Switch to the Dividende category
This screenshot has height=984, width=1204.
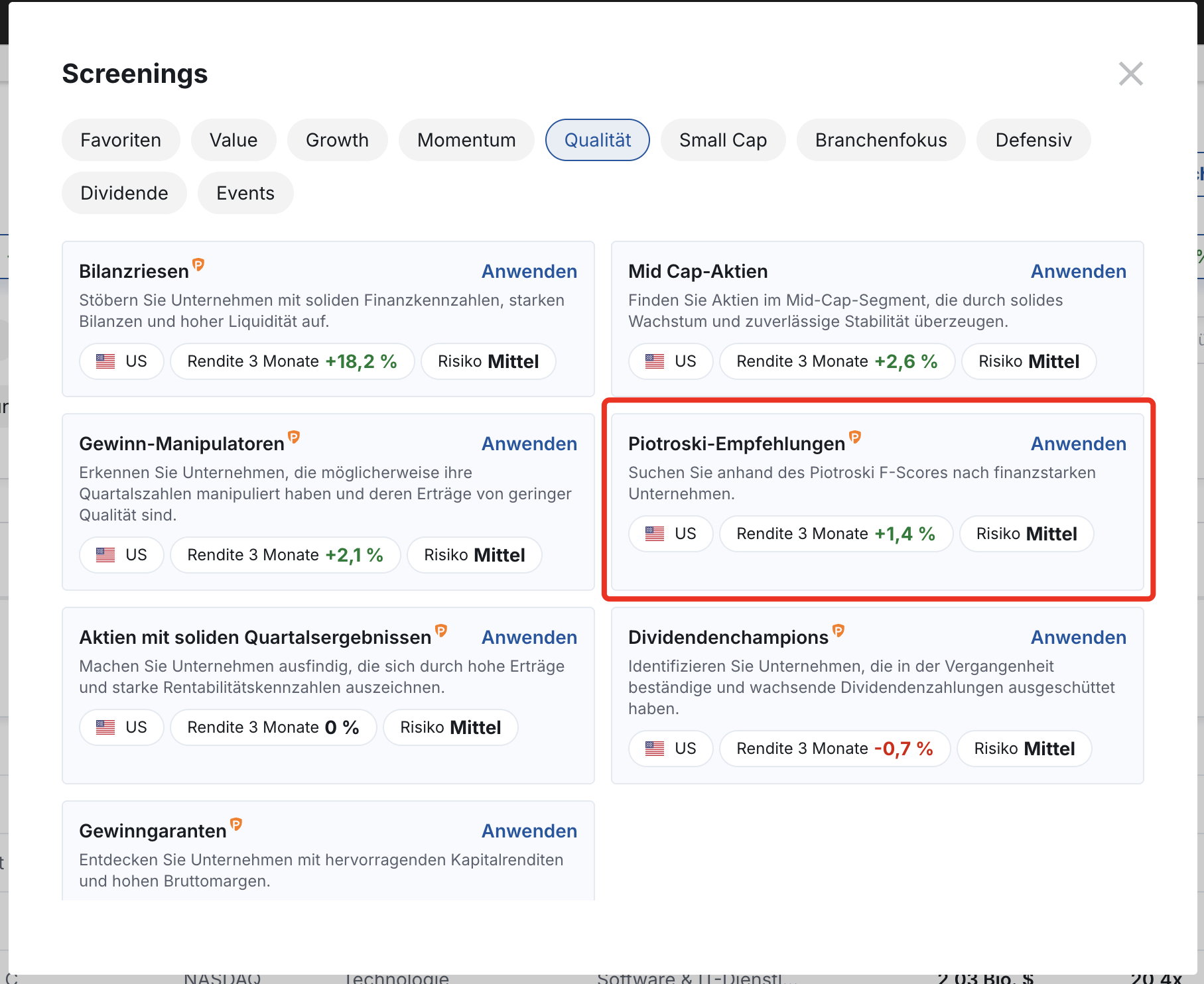click(124, 193)
